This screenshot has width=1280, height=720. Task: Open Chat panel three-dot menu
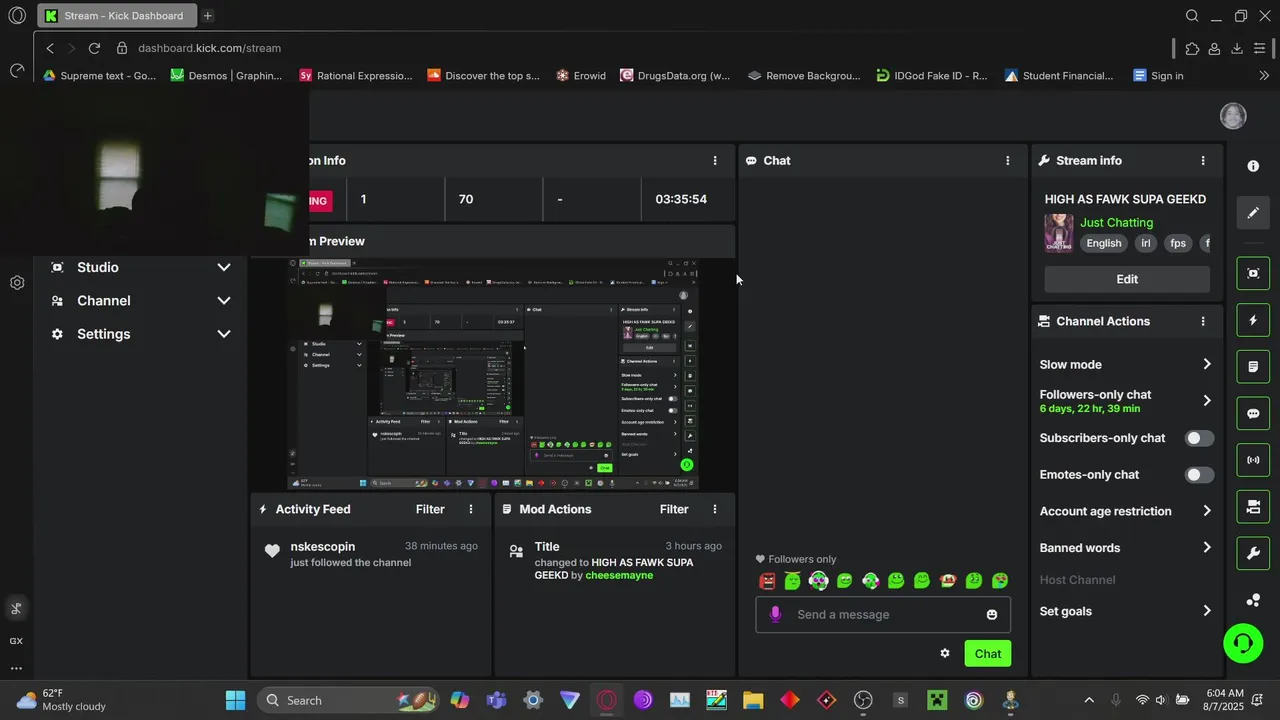[x=1007, y=160]
